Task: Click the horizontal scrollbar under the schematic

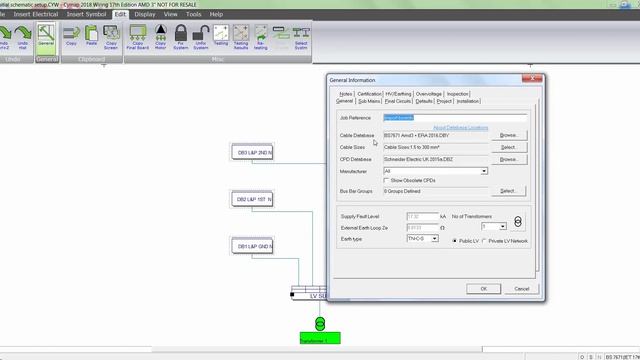Action: 317,349
